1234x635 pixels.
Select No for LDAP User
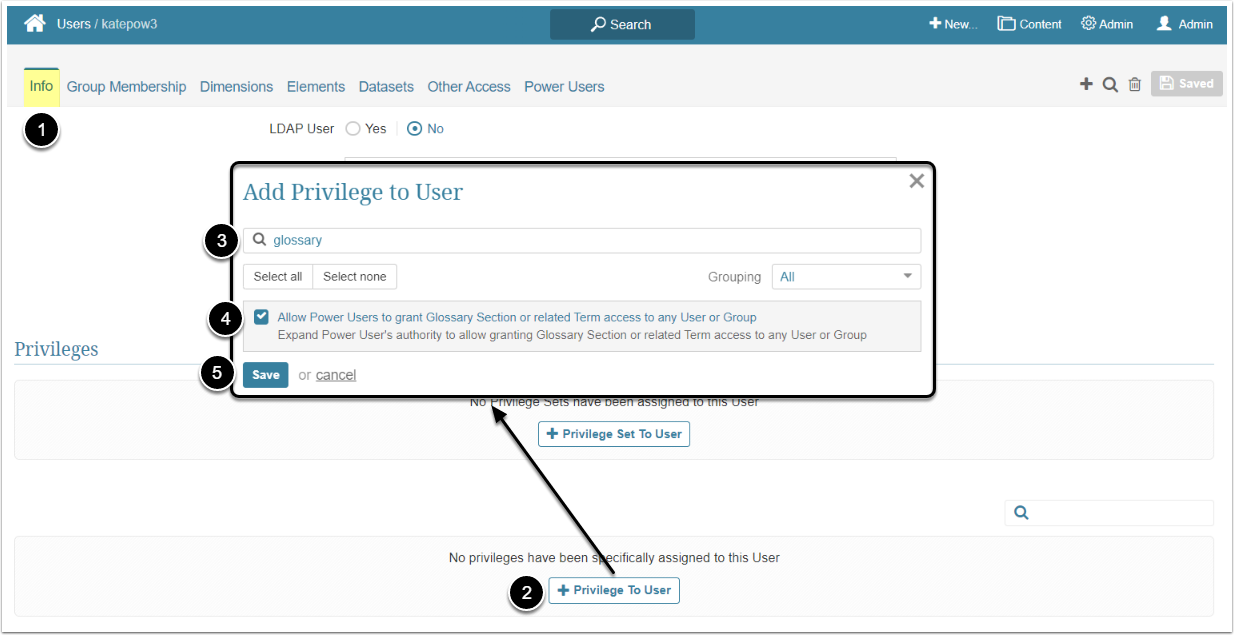[x=415, y=129]
